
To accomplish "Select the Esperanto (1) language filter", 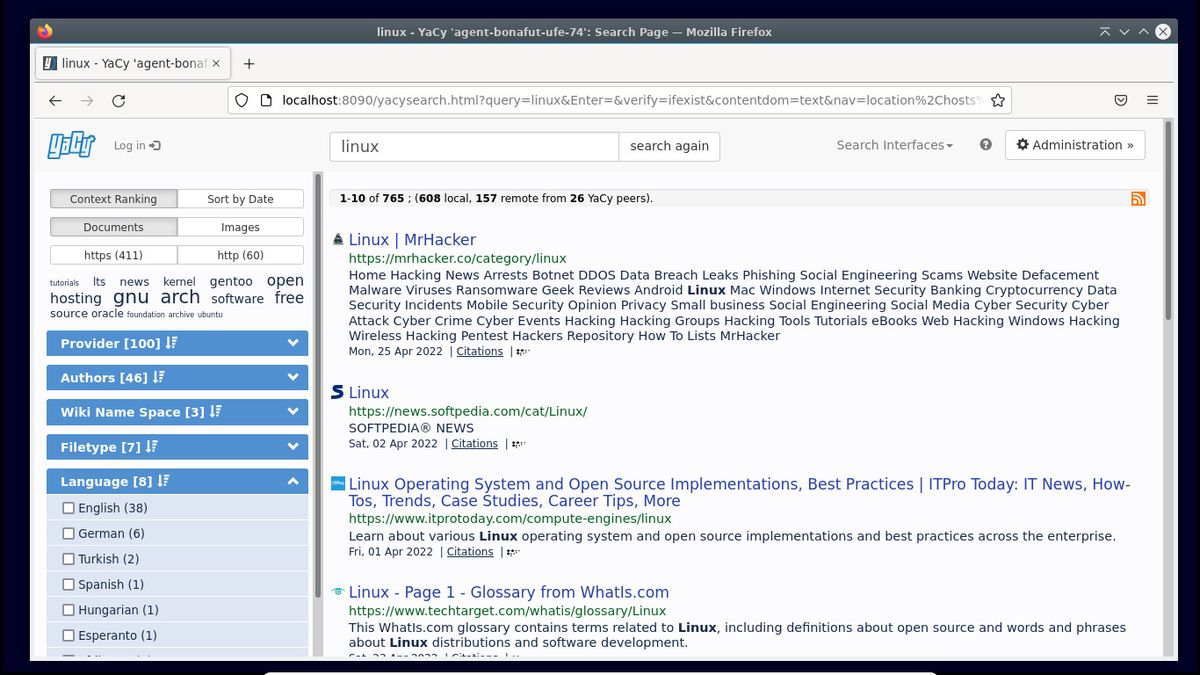I will coord(68,634).
